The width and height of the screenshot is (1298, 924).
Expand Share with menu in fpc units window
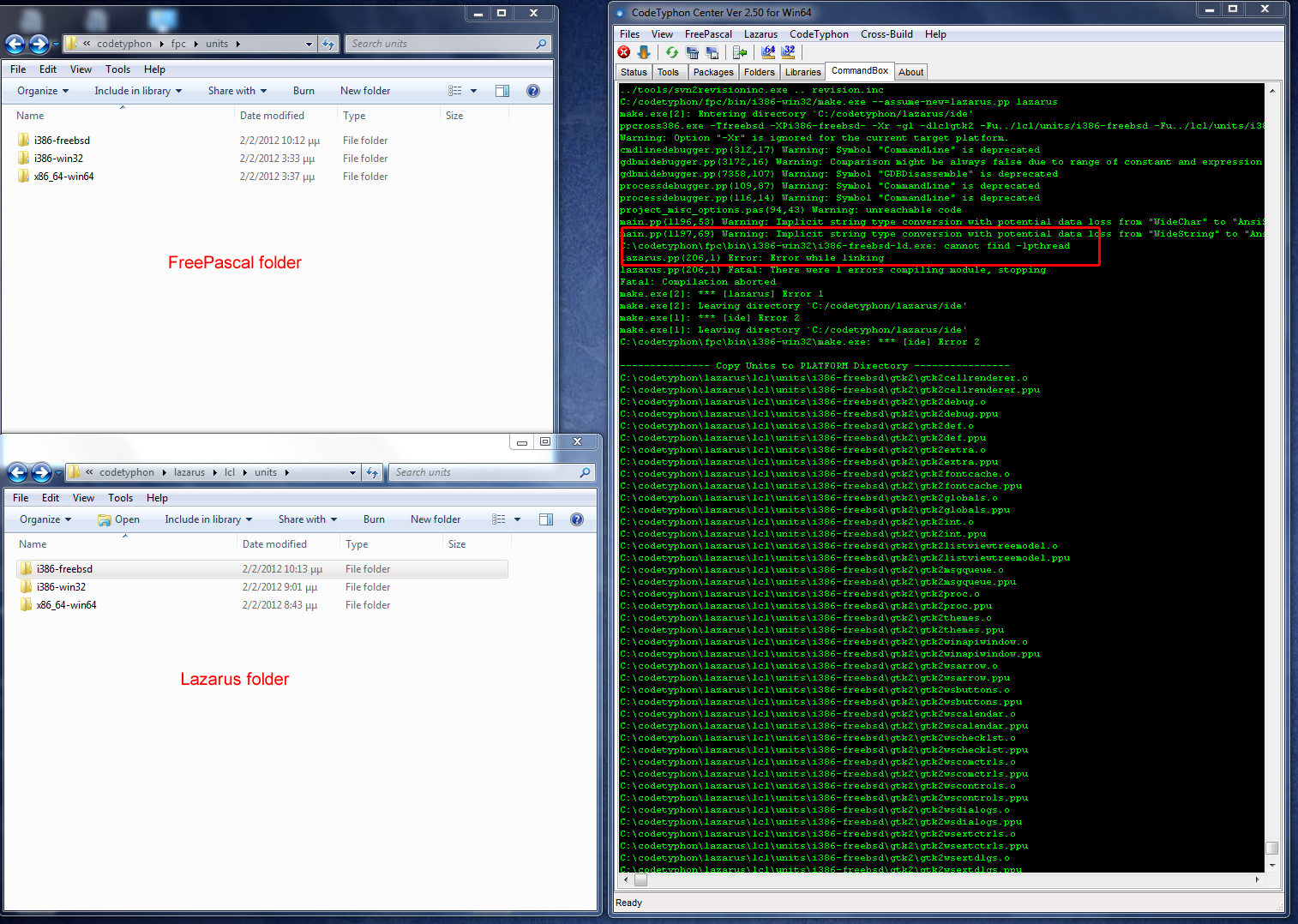click(237, 91)
